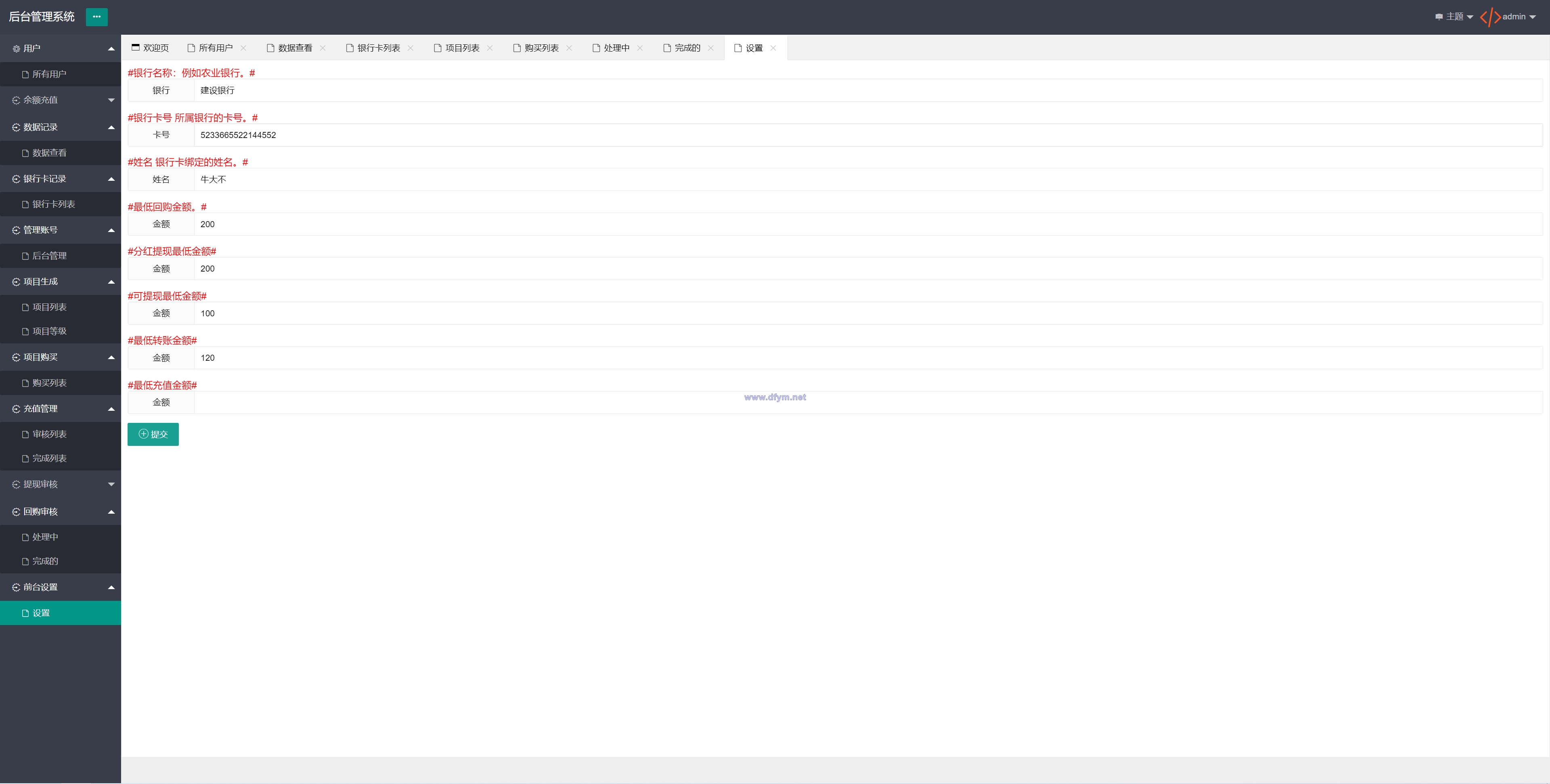
Task: Click the page icon beside 所有用户 in sidebar
Action: 25,75
